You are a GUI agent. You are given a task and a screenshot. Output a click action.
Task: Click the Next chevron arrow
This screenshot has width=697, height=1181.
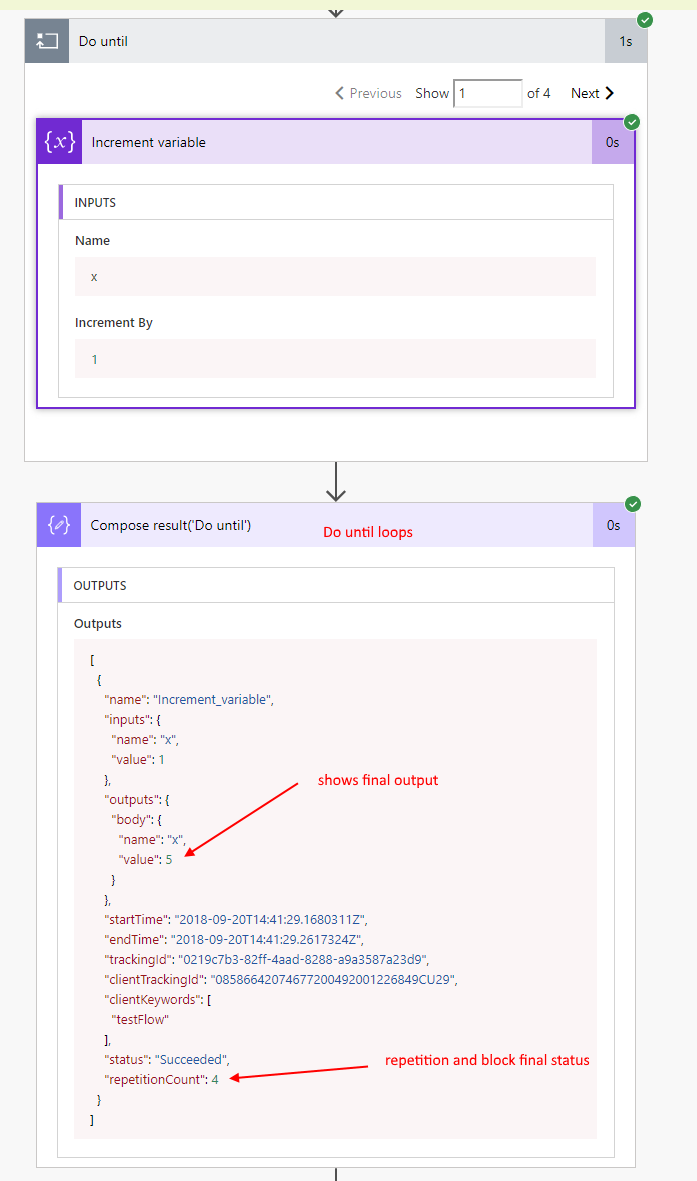click(610, 93)
